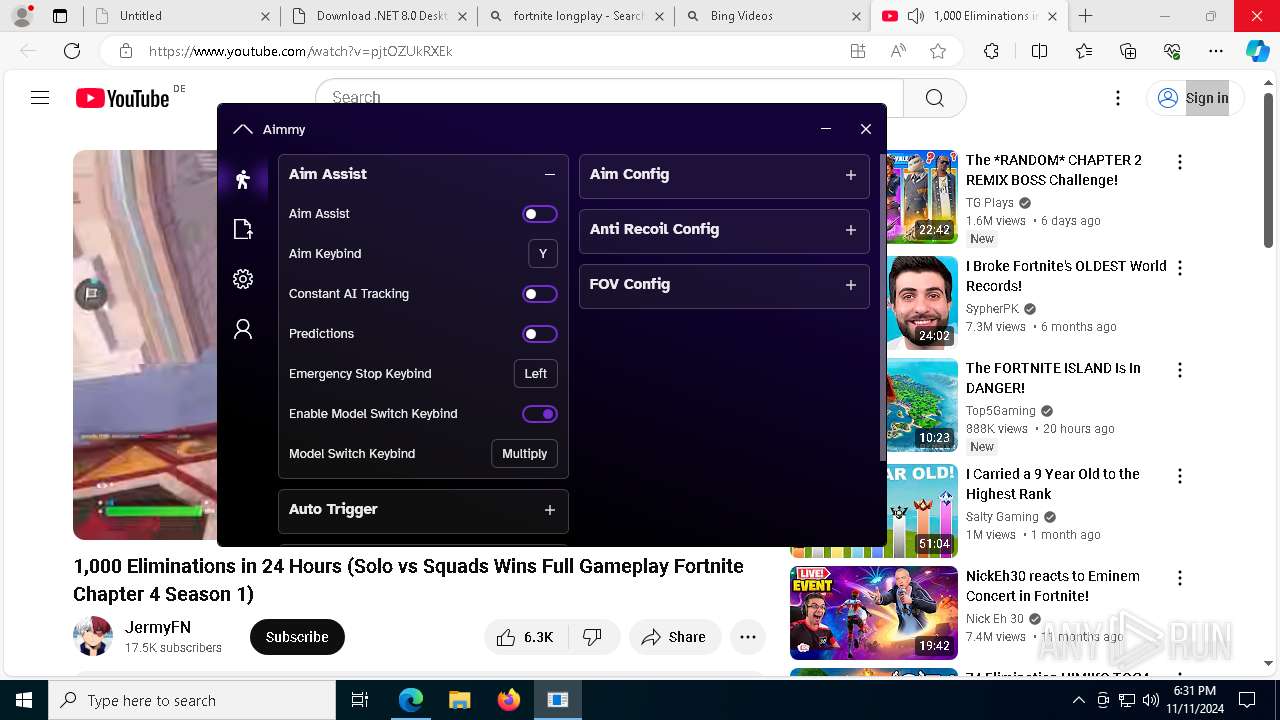The width and height of the screenshot is (1280, 720).
Task: Switch to Bing Videos tab
Action: click(772, 16)
